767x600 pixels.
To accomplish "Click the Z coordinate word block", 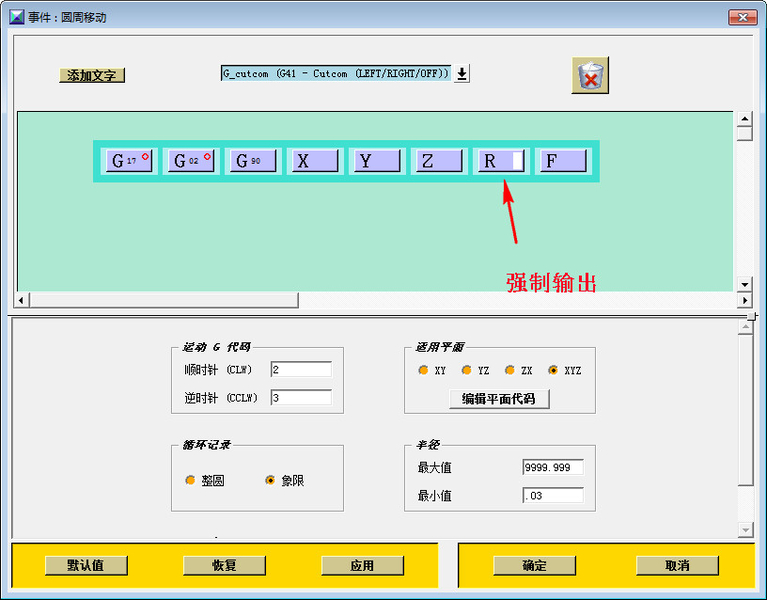I will coord(439,161).
